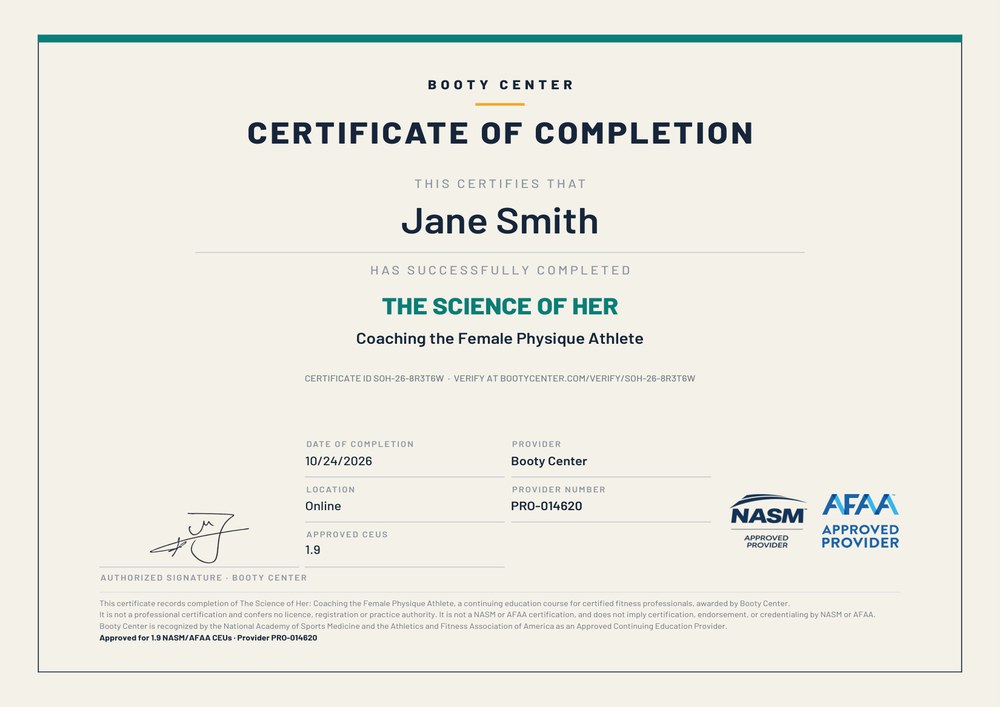Click the 'CERTIFICATE OF COMPLETION' title
Viewport: 1000px width, 707px height.
501,133
